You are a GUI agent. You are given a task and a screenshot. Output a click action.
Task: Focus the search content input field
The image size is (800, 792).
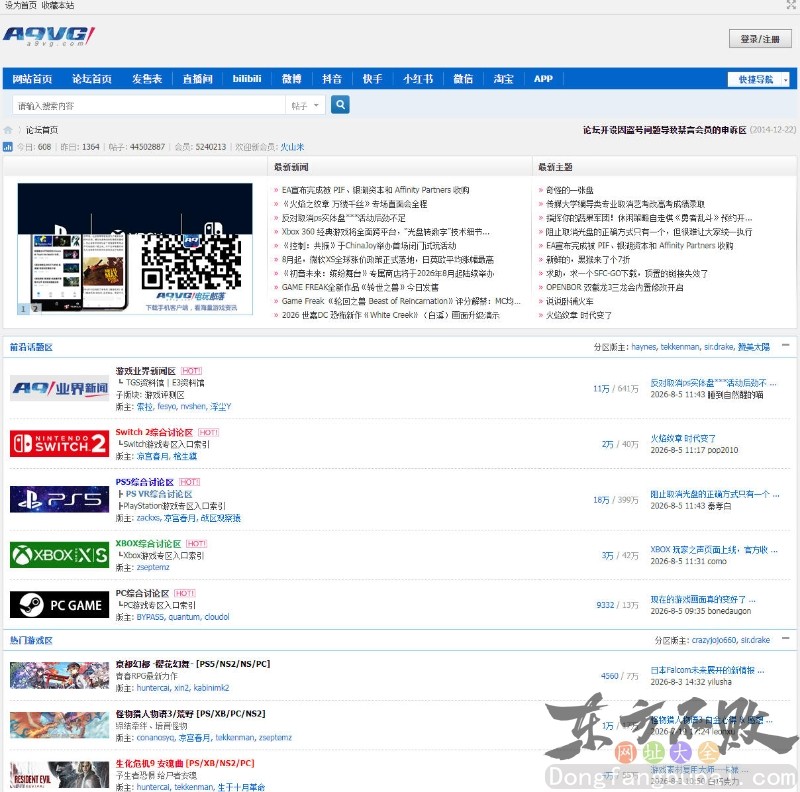[x=149, y=106]
